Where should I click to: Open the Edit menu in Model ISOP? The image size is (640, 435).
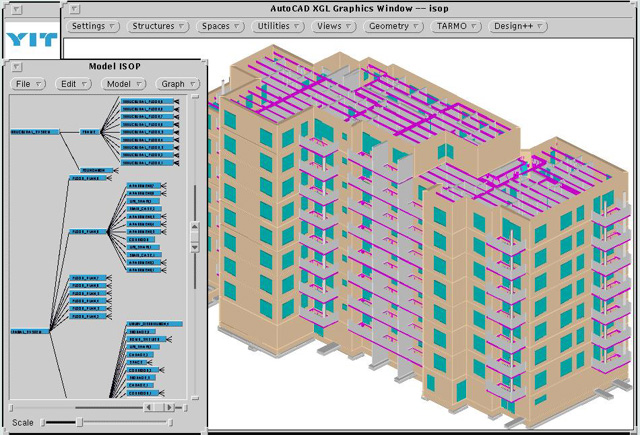73,84
